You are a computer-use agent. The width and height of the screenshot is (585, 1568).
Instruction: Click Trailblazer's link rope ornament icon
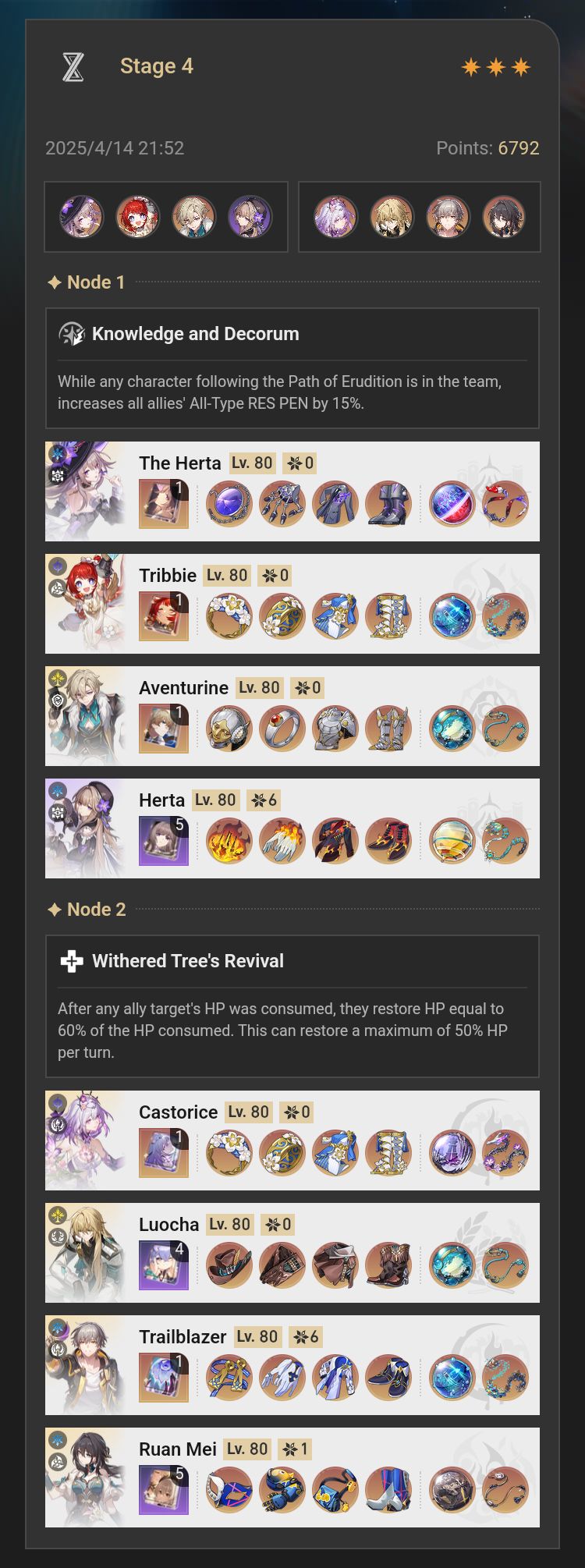coord(505,1378)
